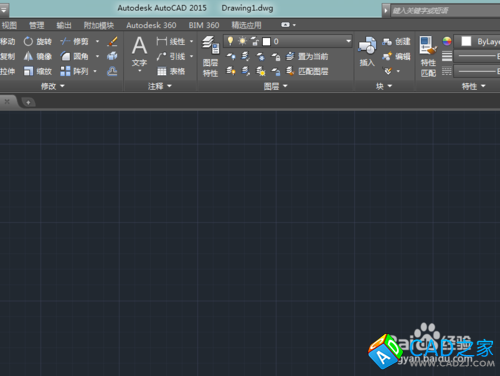500x376 pixels.
Task: Open Featured Apps (精选应用) tab
Action: point(247,25)
